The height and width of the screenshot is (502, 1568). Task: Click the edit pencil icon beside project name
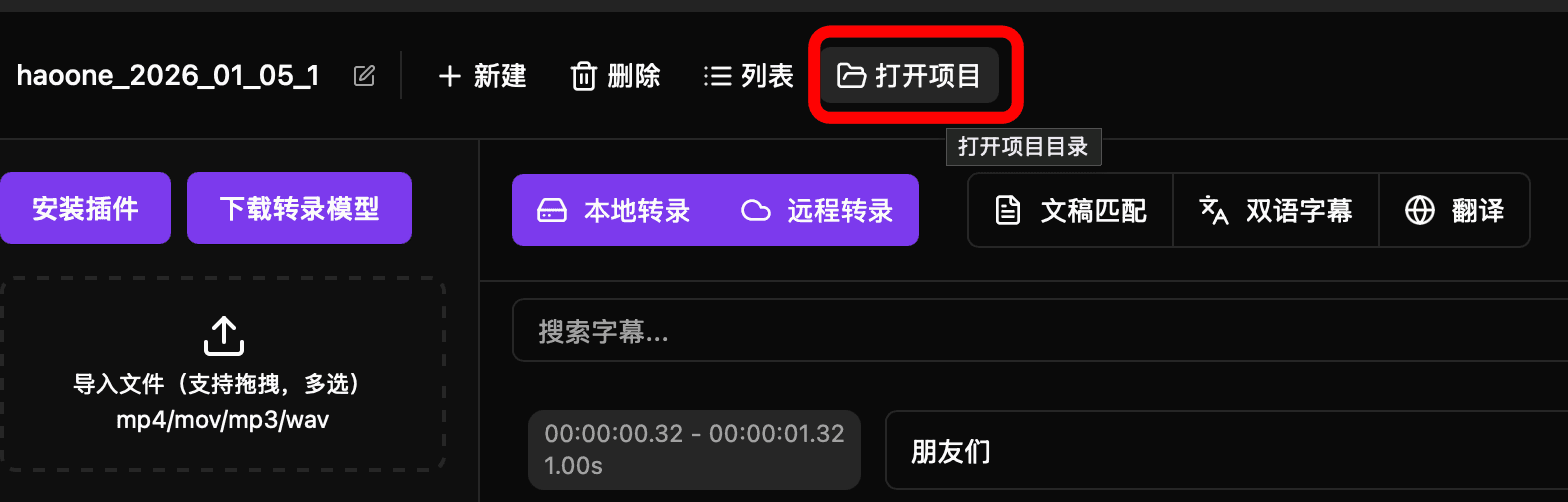365,76
